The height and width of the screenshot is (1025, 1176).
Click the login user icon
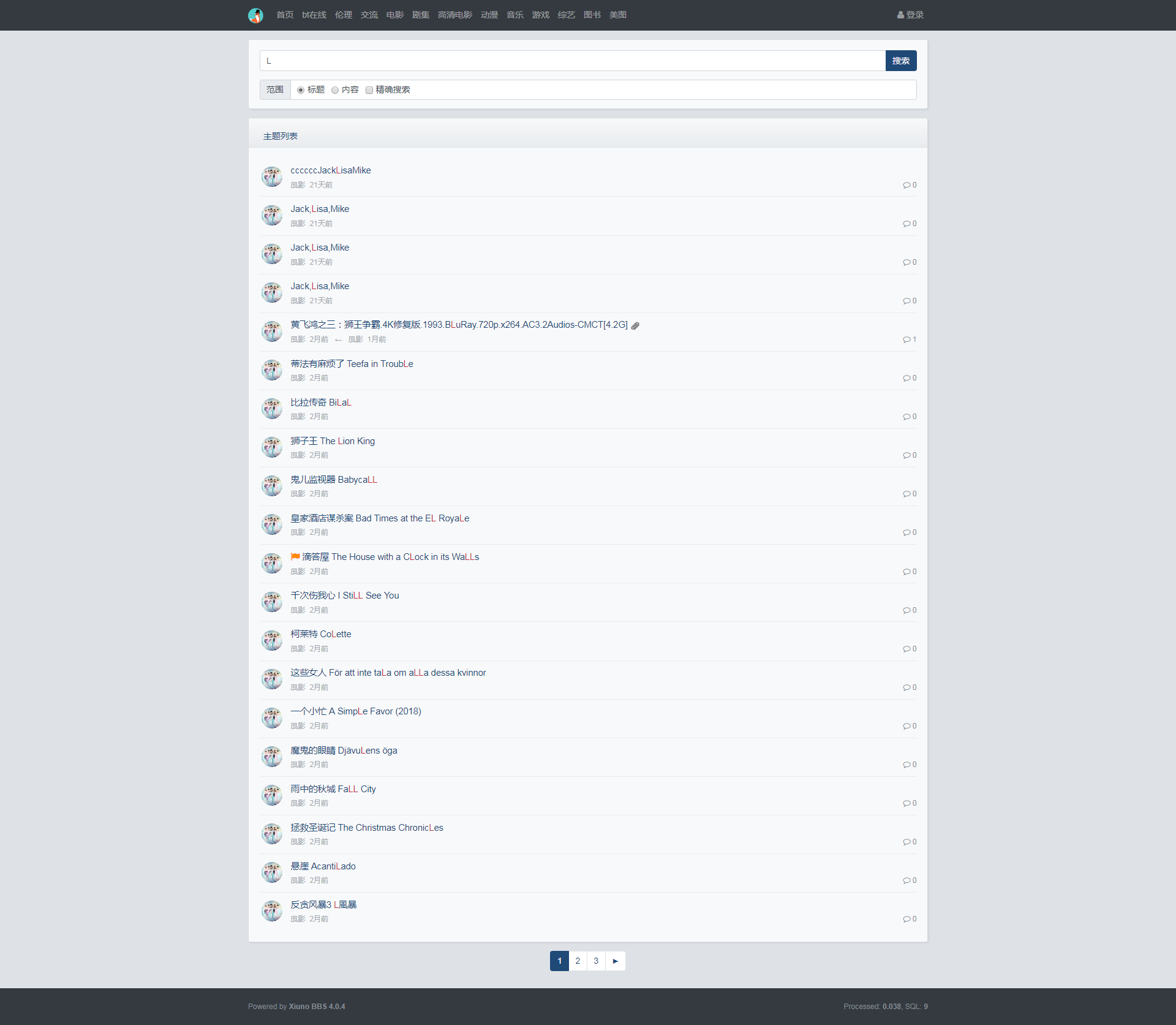coord(900,15)
